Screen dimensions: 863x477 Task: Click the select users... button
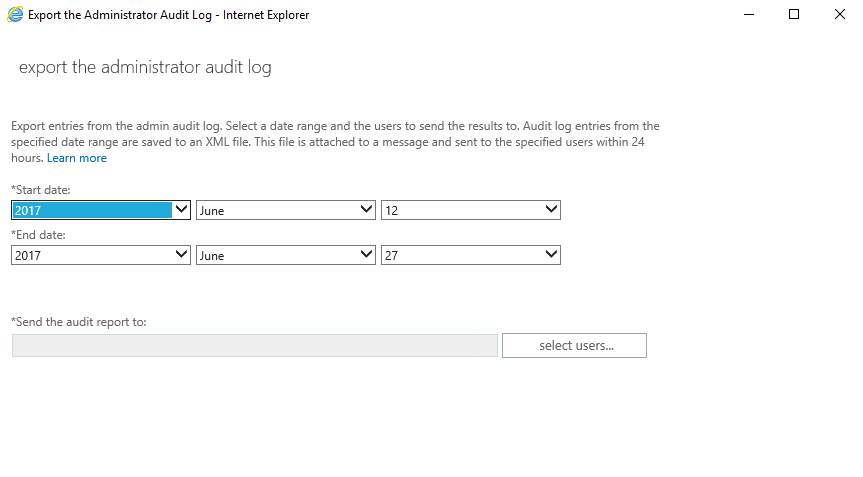click(574, 346)
